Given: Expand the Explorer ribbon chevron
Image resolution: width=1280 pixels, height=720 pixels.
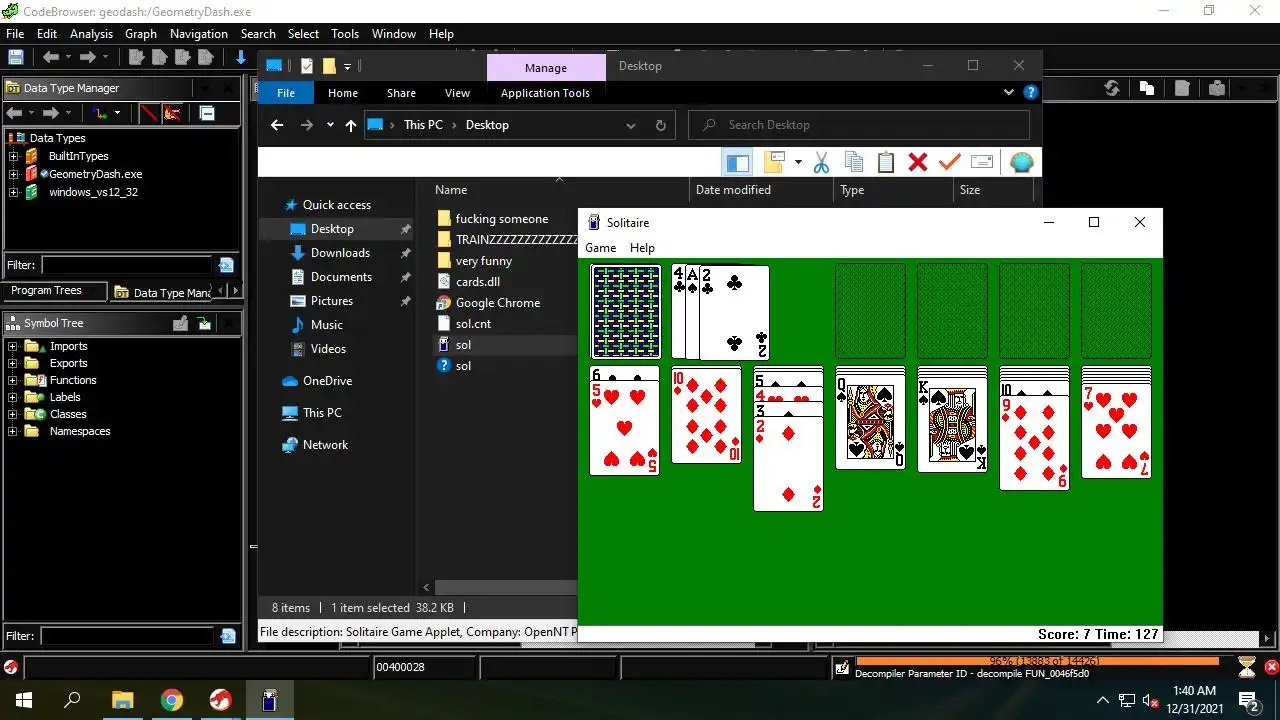Looking at the screenshot, I should tap(1008, 93).
